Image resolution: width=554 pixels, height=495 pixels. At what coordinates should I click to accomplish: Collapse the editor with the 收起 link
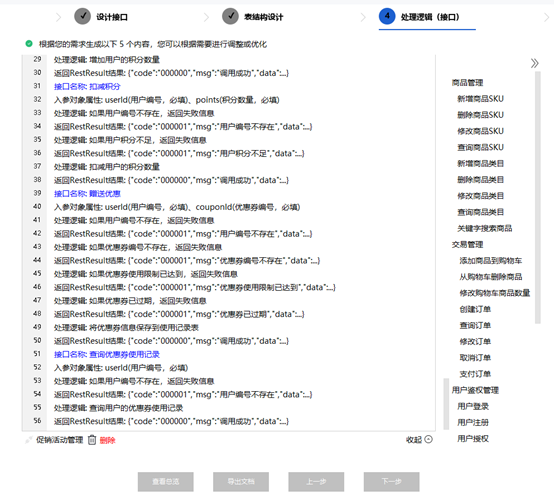point(414,440)
